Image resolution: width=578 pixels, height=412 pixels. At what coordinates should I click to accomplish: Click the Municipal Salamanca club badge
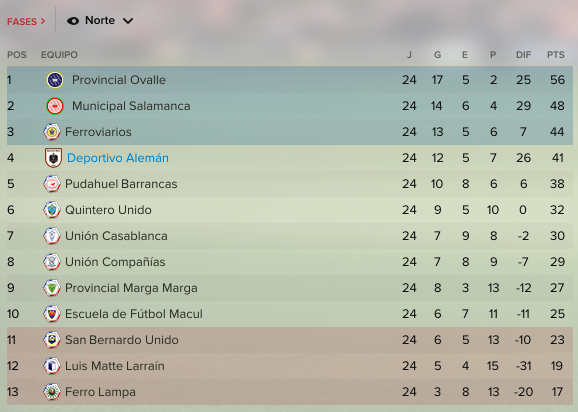click(x=55, y=106)
